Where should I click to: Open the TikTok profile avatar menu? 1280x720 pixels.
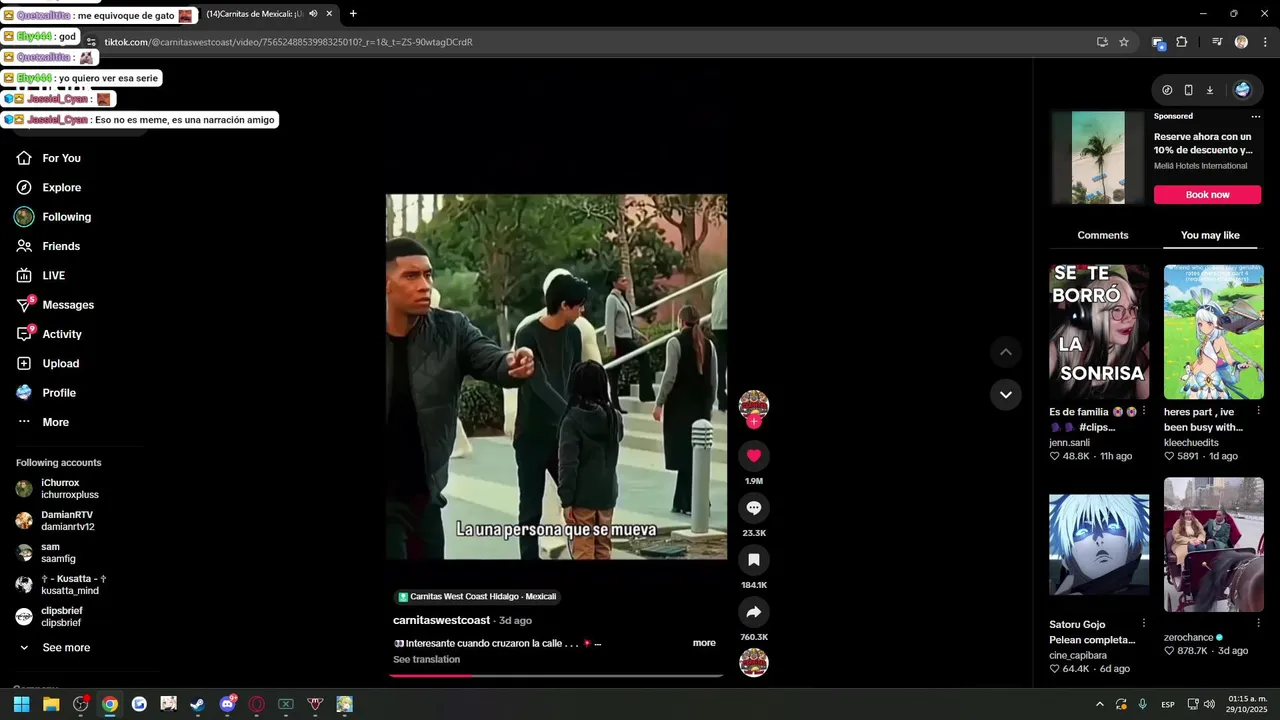(1242, 90)
